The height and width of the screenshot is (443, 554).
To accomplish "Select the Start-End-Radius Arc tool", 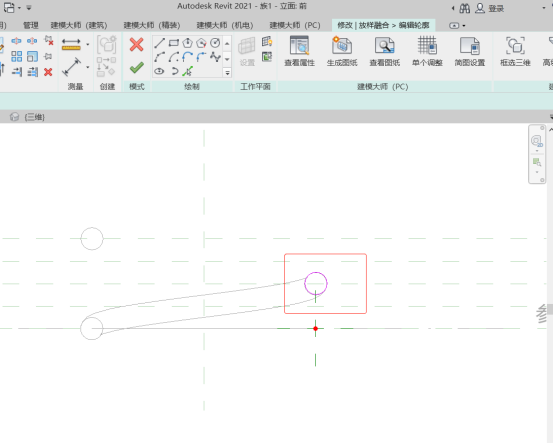I will click(x=159, y=57).
